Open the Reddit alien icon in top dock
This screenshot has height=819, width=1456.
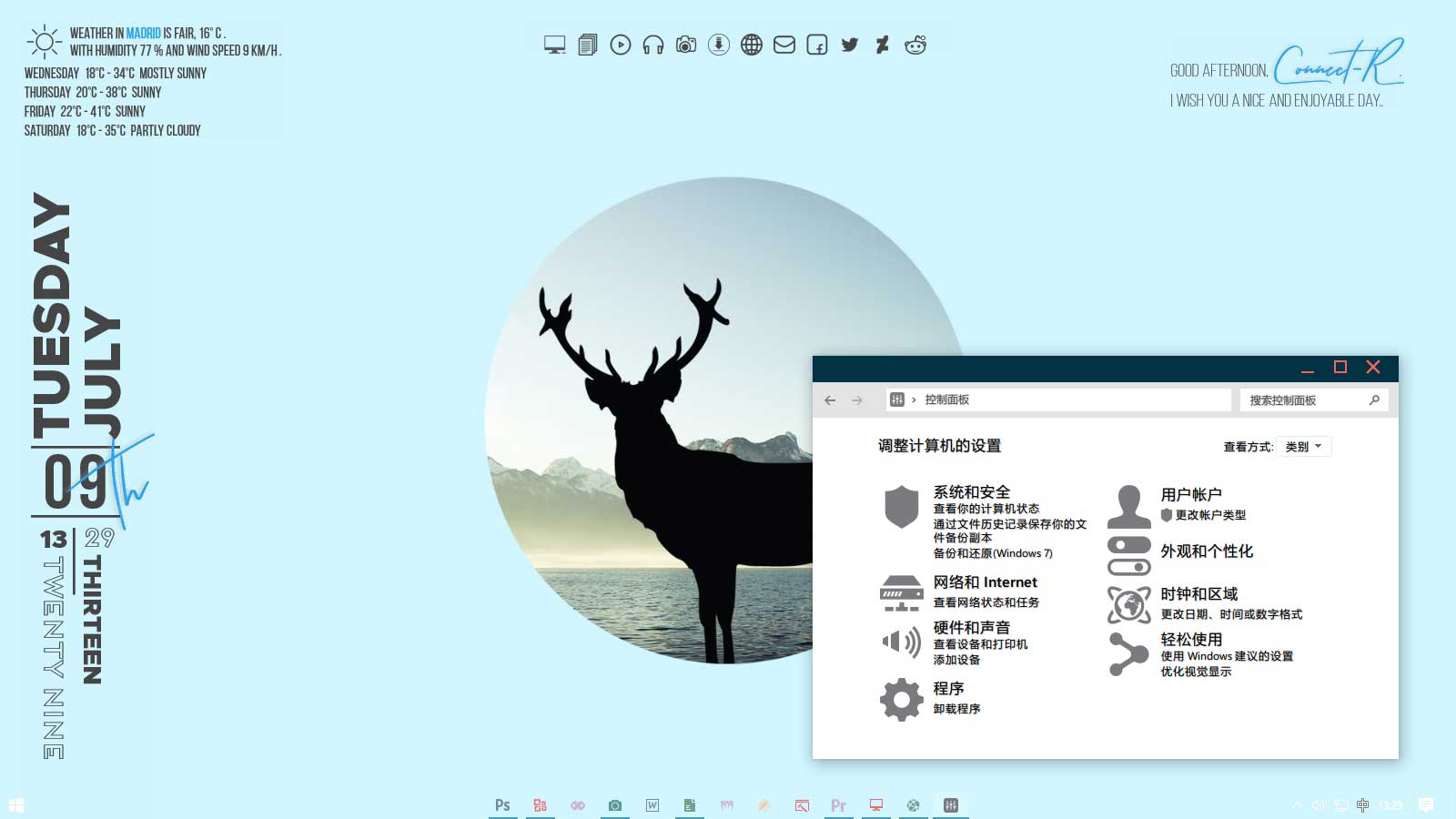[x=915, y=45]
